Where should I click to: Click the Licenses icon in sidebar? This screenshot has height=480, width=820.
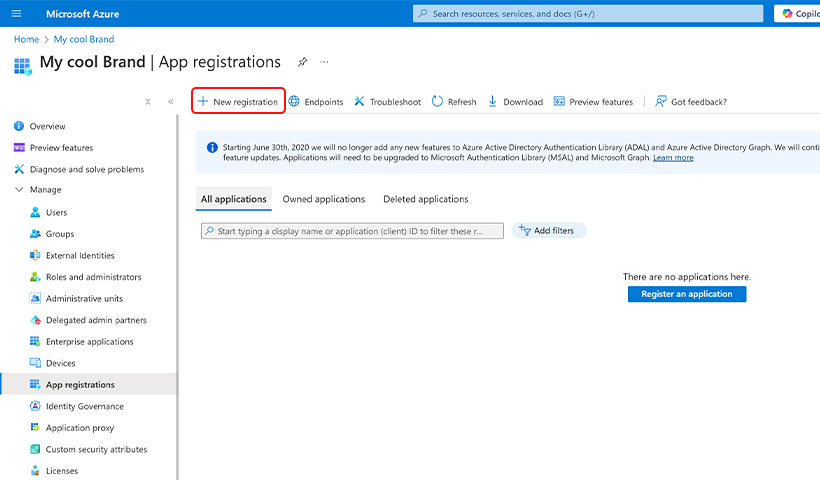coord(35,471)
